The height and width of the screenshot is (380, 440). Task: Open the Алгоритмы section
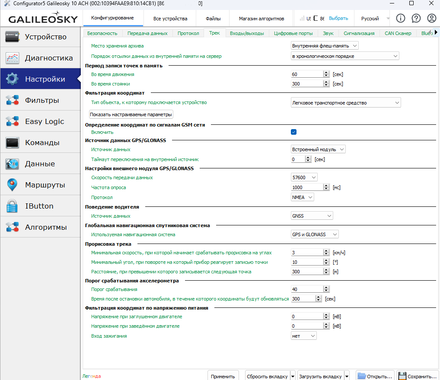40,227
